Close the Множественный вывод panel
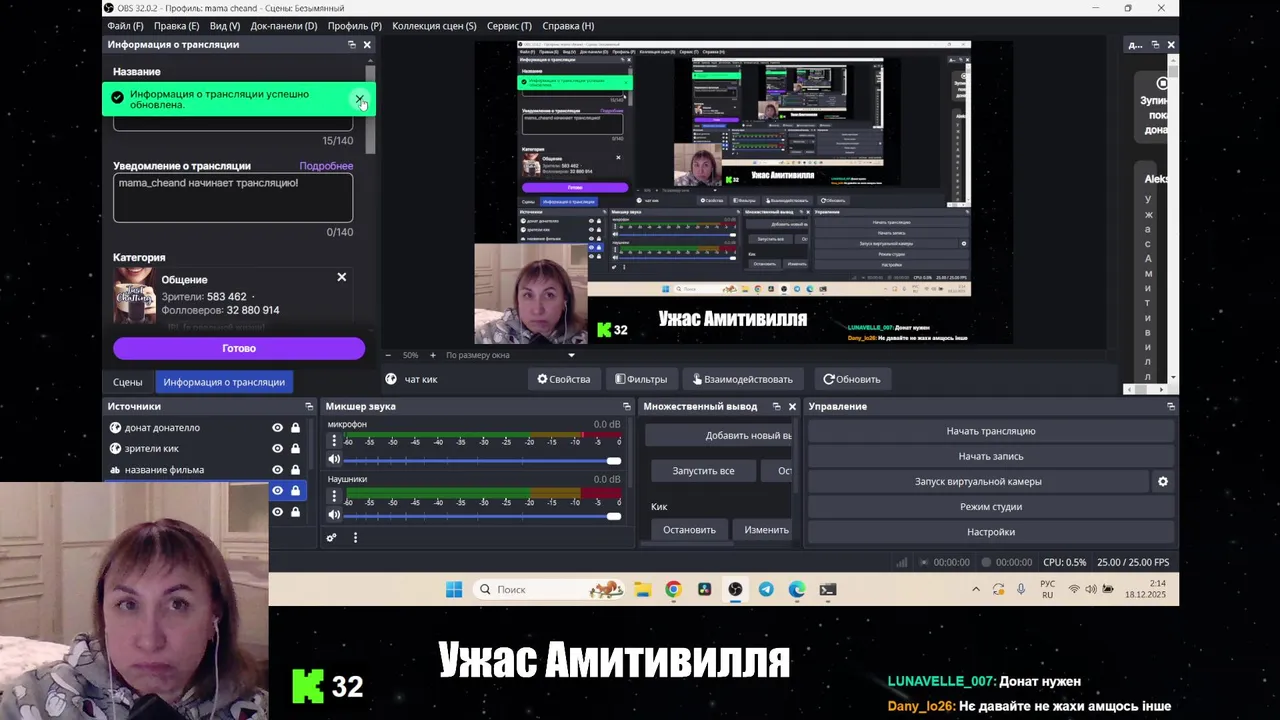The height and width of the screenshot is (720, 1280). (792, 406)
